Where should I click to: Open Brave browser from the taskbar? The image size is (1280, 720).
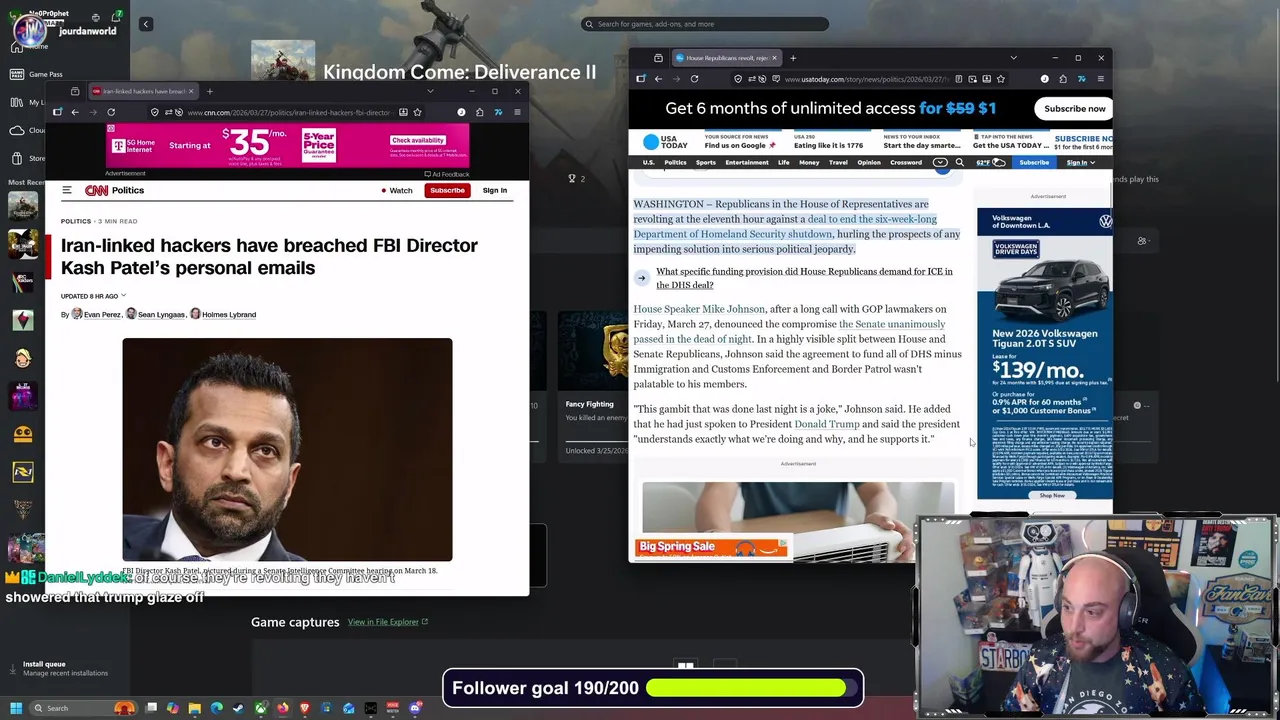[304, 708]
